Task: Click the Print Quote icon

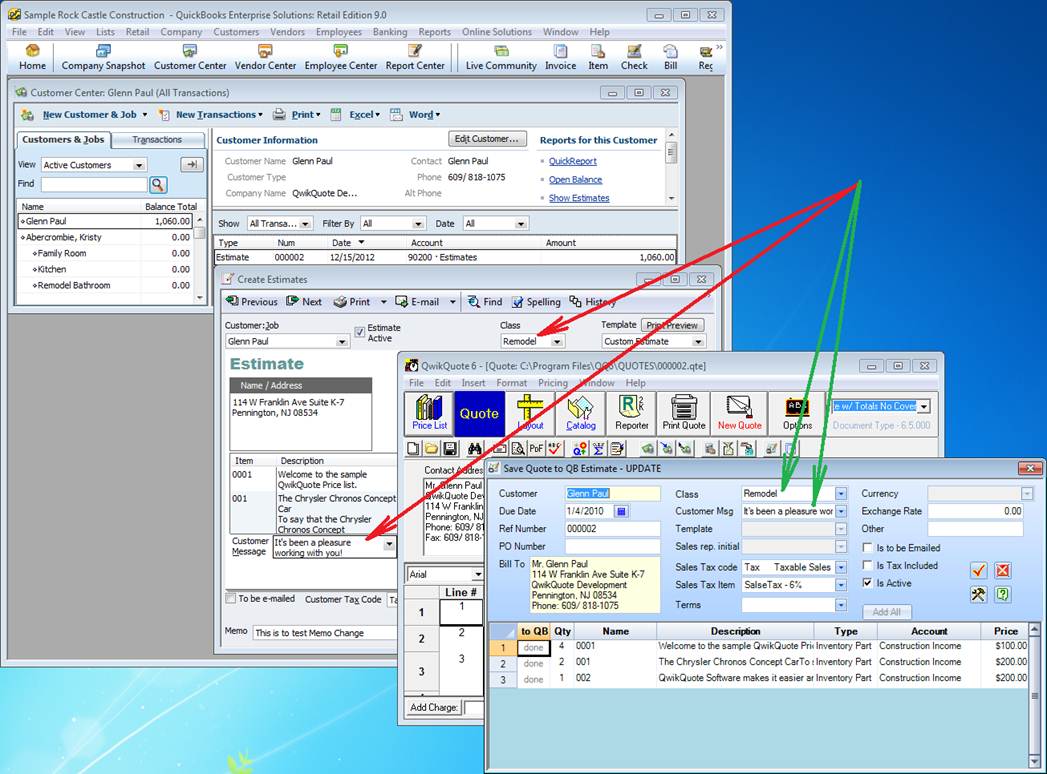Action: (x=684, y=412)
